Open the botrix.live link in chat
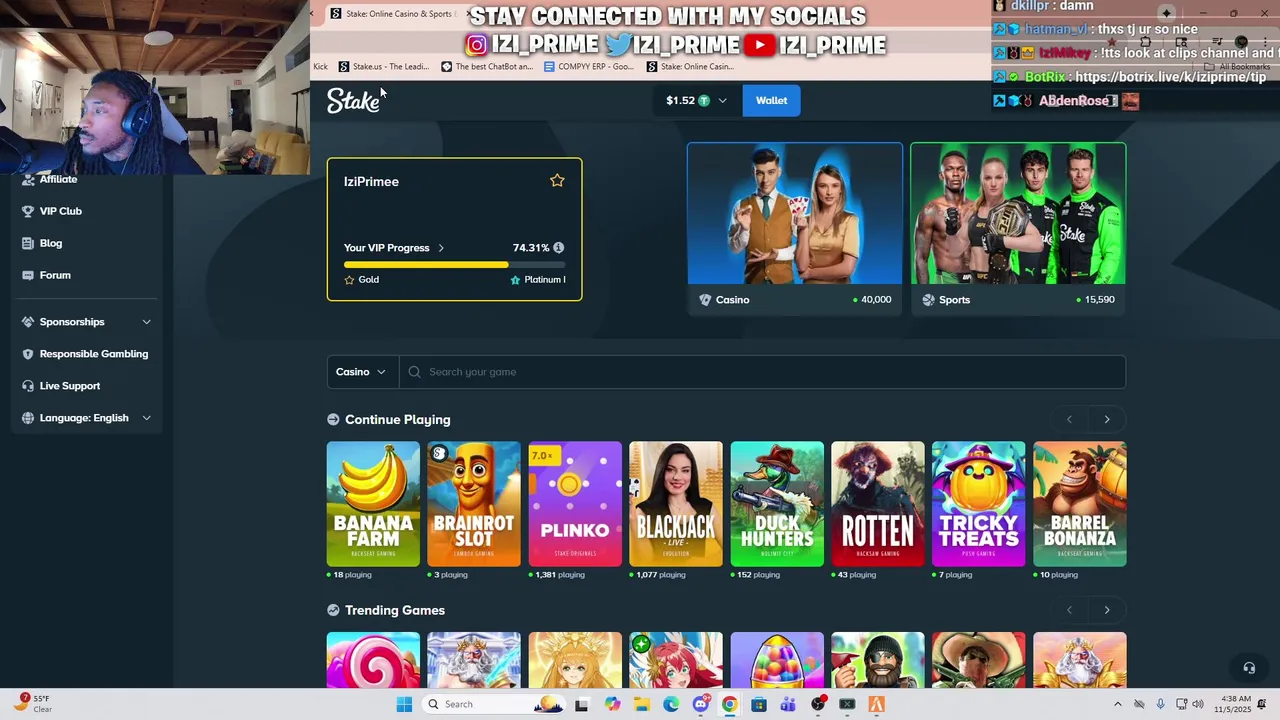Screen dimensions: 1280x720 click(x=1170, y=77)
